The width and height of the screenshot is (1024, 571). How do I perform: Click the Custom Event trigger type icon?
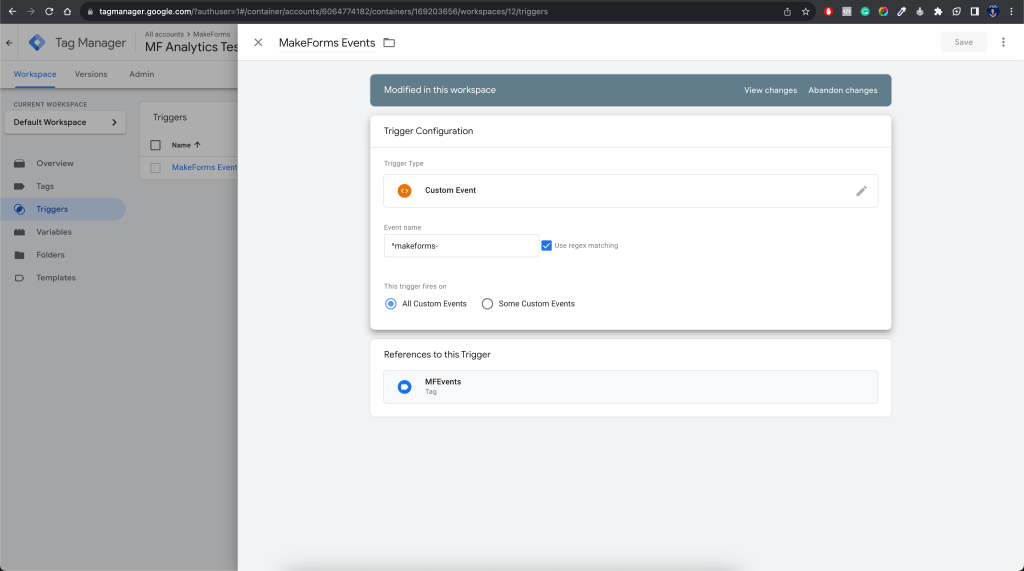tap(404, 191)
